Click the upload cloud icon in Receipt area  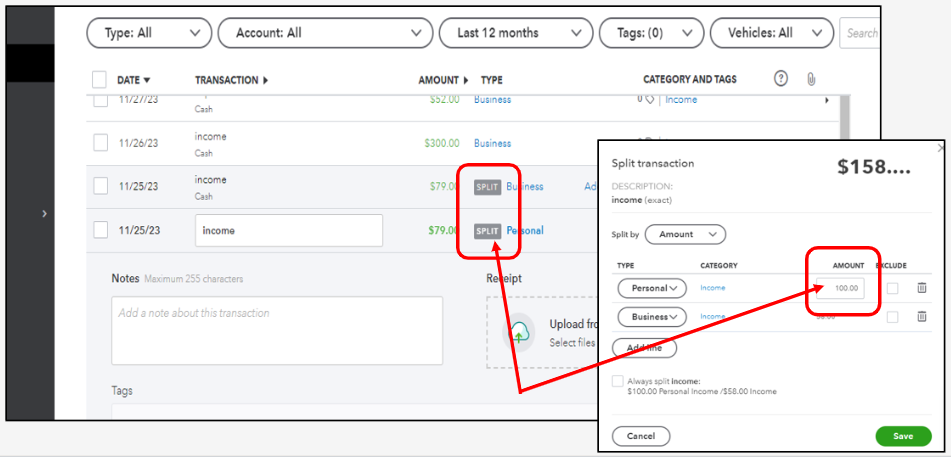coord(519,333)
